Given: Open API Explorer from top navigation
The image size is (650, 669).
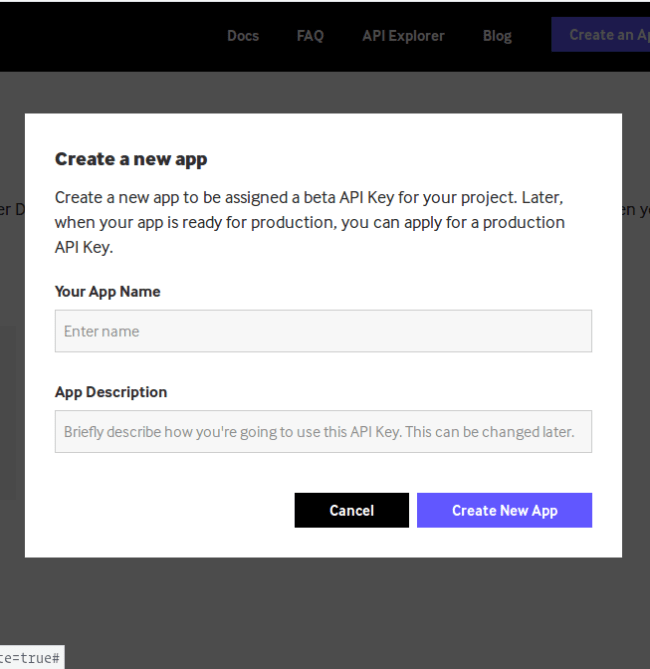Looking at the screenshot, I should click(403, 35).
